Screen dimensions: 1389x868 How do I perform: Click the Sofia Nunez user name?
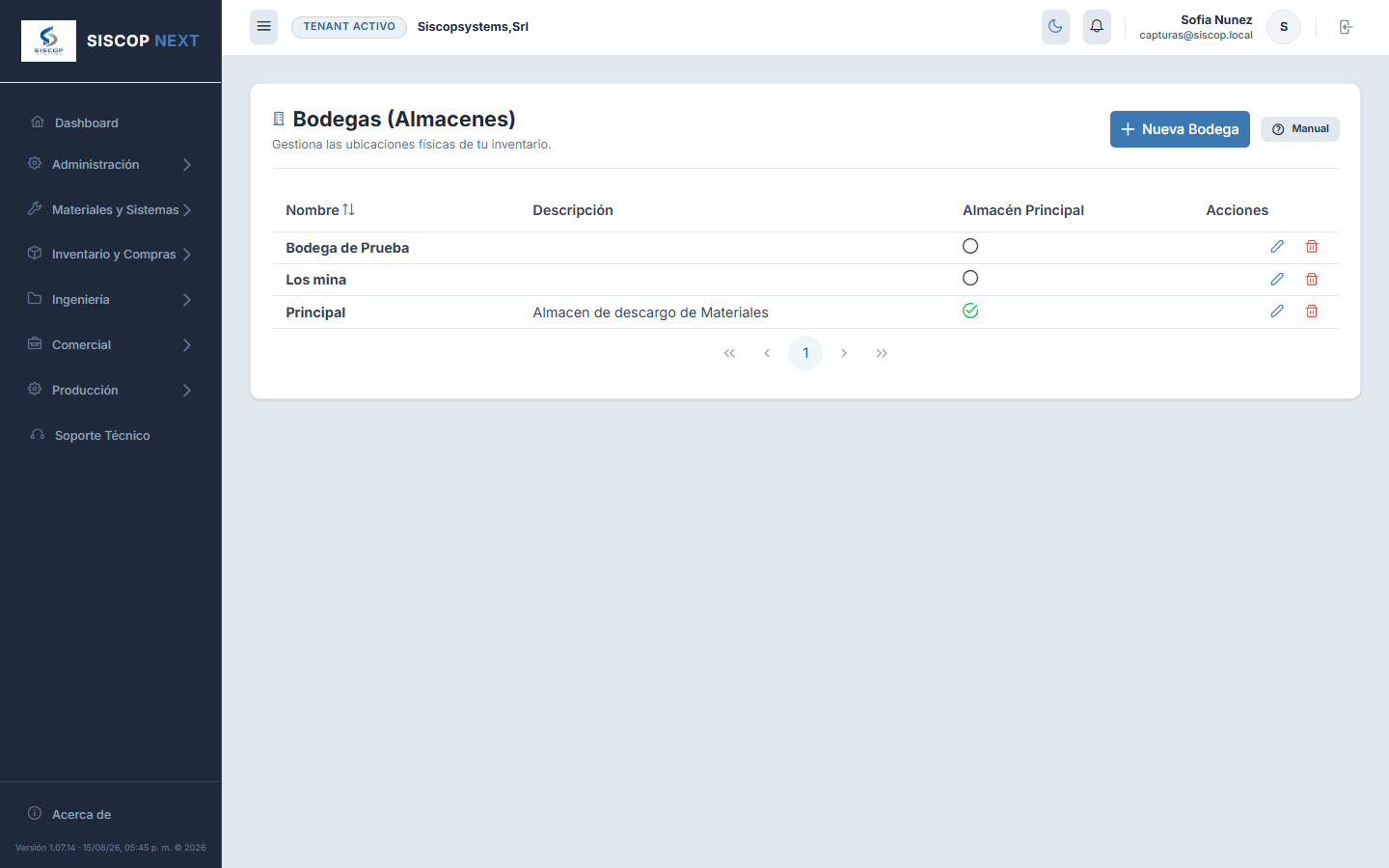(1216, 19)
